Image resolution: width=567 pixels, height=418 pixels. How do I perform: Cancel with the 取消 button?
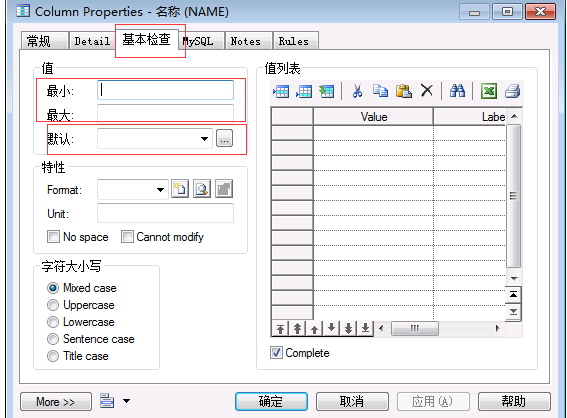pos(352,401)
